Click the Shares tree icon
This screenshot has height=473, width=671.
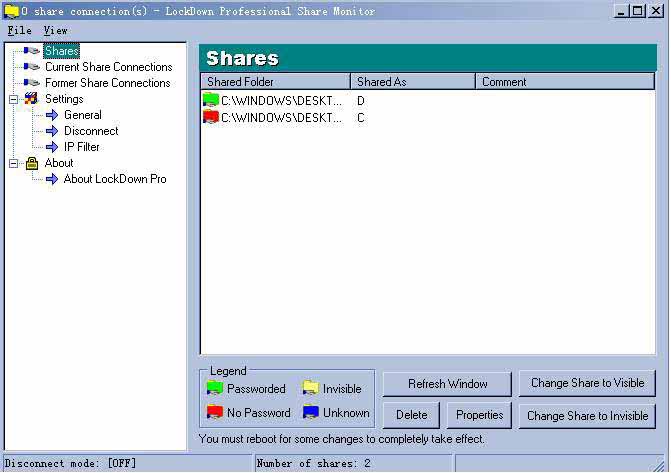click(x=31, y=51)
